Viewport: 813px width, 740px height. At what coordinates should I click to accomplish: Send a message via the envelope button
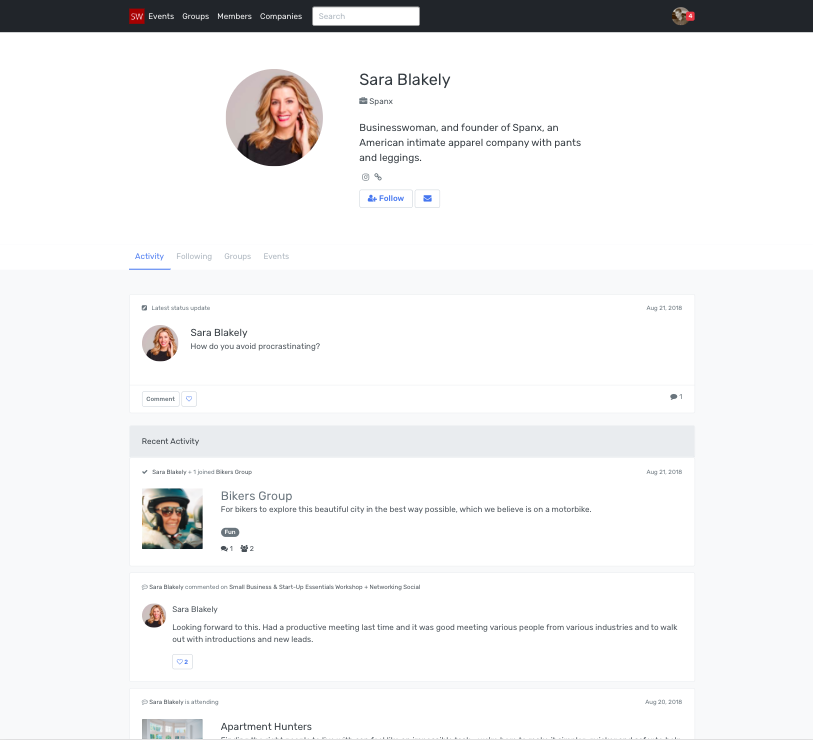427,199
